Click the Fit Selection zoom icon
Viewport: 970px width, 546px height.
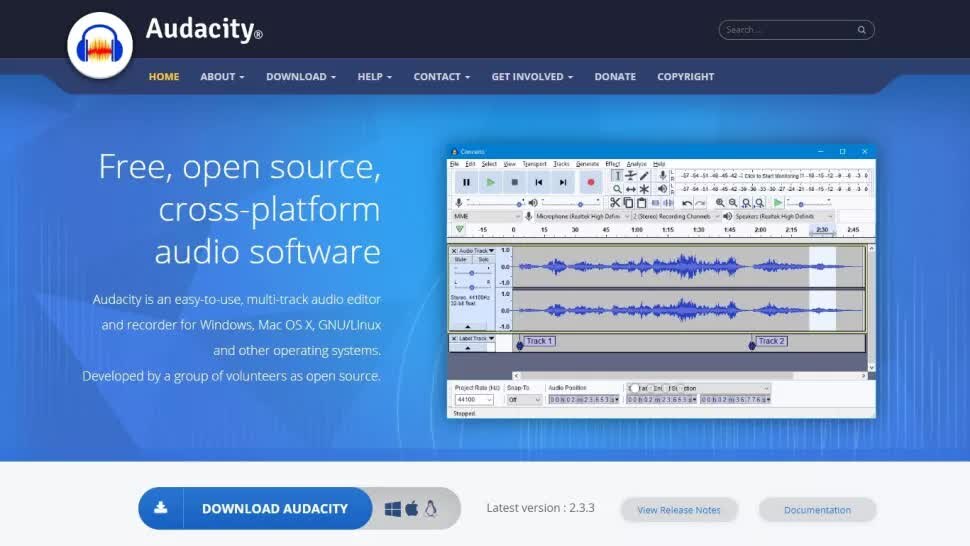[x=746, y=203]
